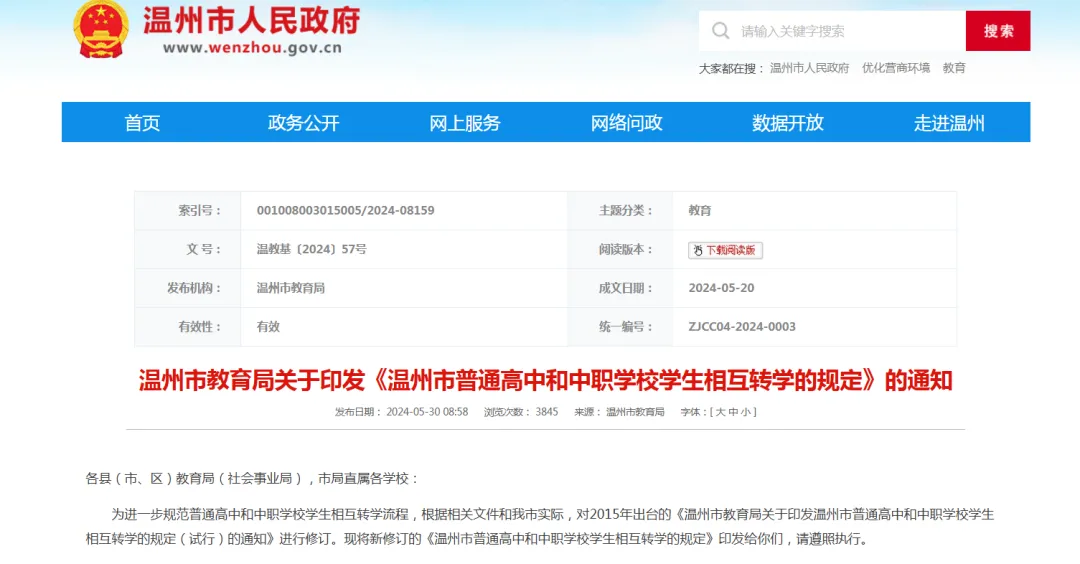Click the 主题分类 label cell
The height and width of the screenshot is (564, 1080).
pos(620,211)
